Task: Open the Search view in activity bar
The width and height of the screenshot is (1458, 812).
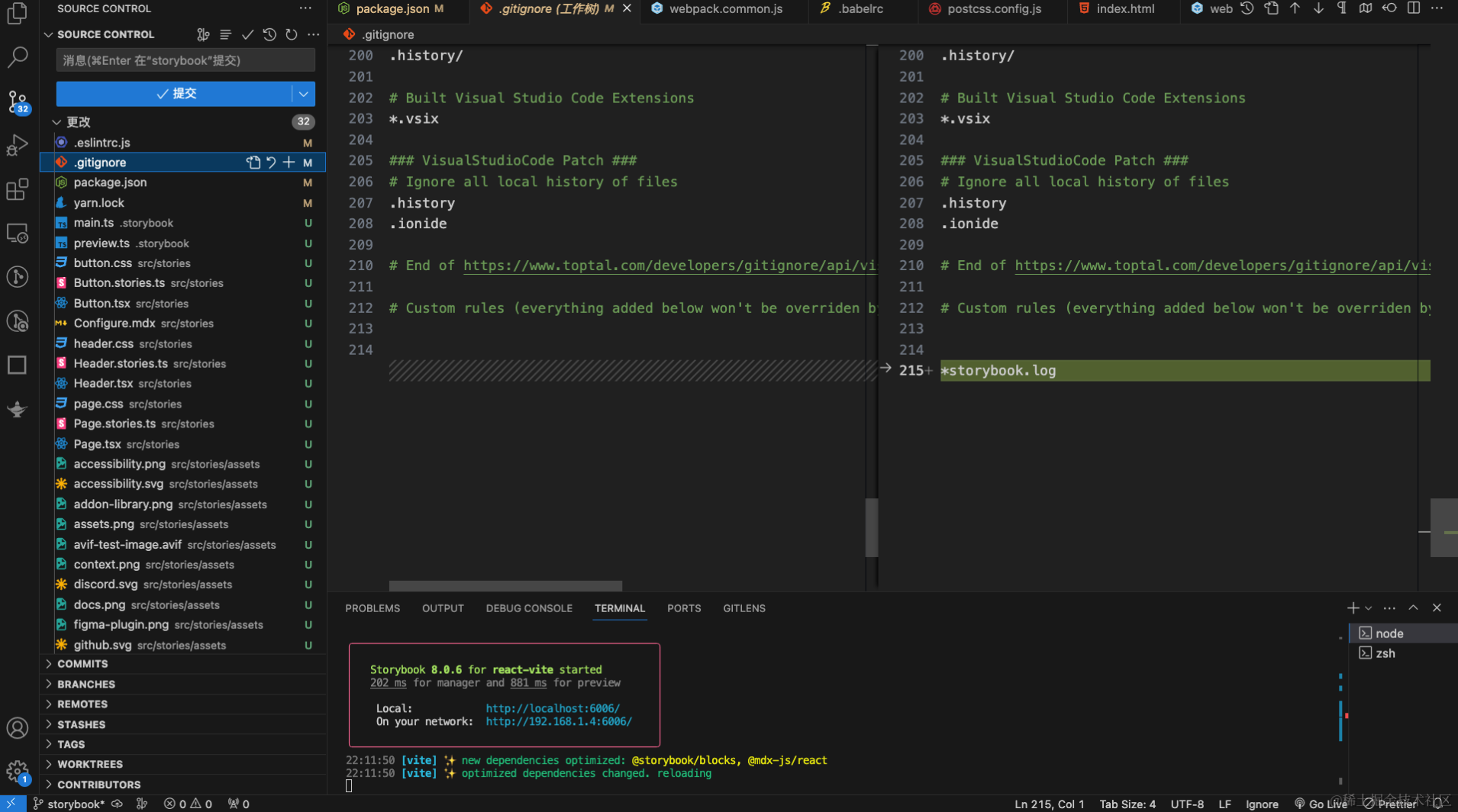Action: [x=17, y=56]
